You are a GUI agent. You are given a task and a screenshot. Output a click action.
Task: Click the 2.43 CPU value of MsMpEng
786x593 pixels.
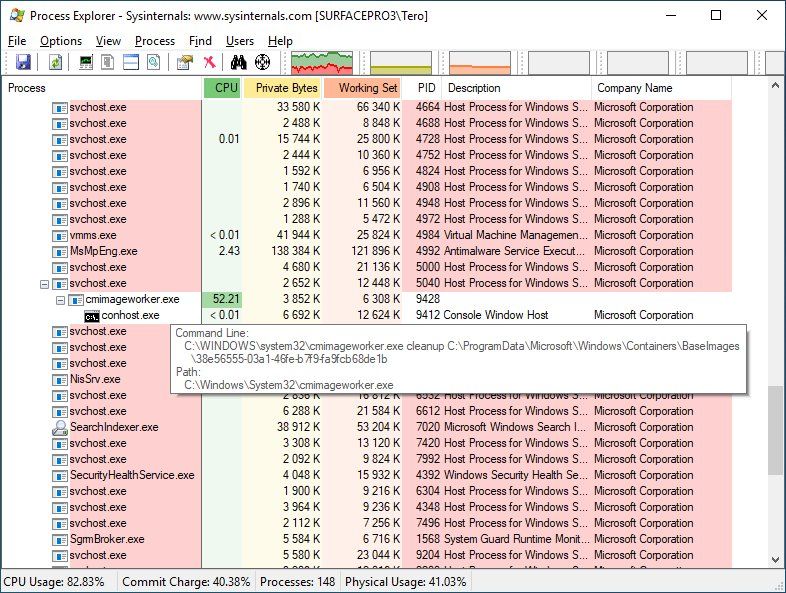pyautogui.click(x=230, y=251)
